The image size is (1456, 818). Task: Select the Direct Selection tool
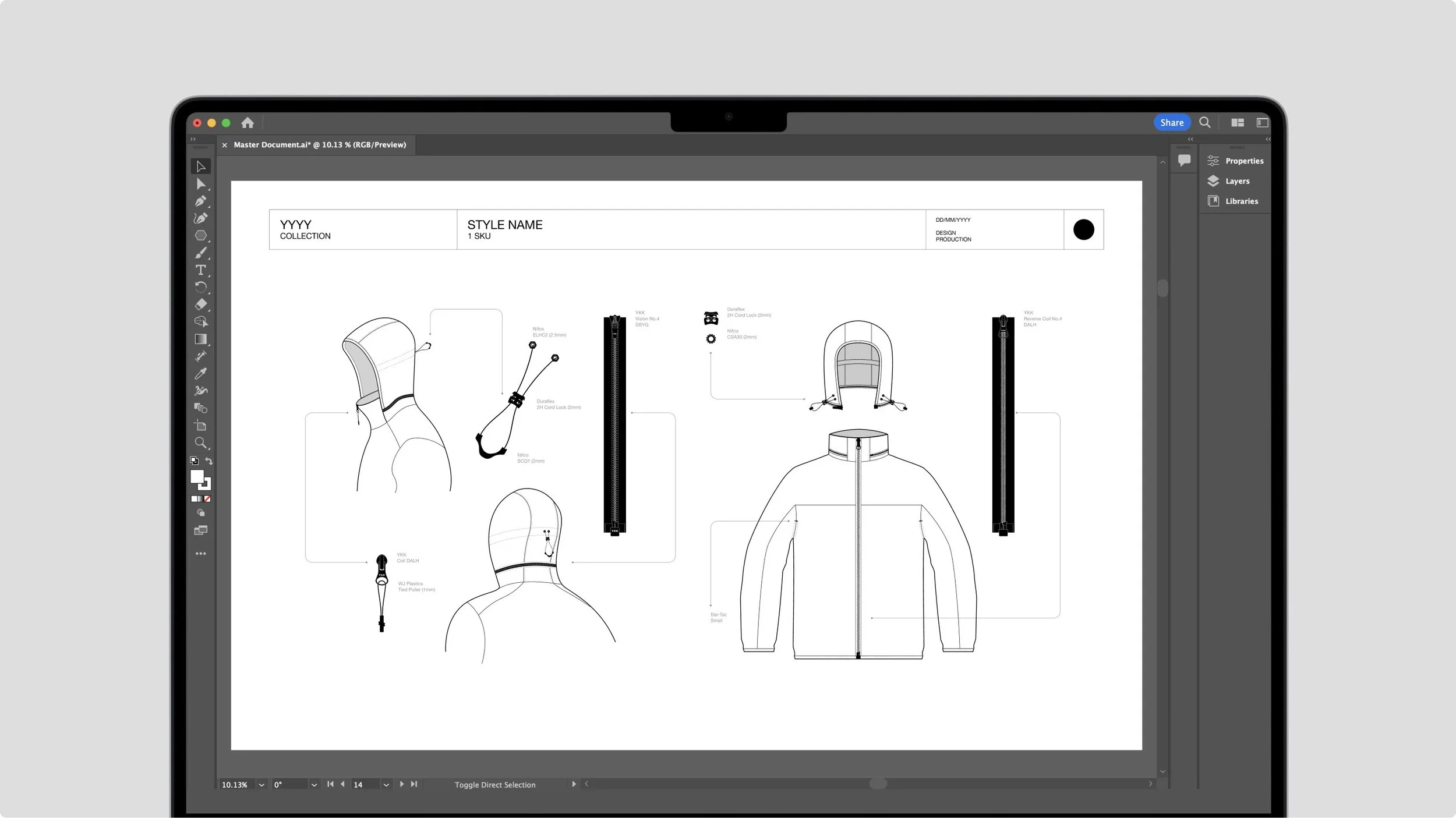(x=200, y=184)
